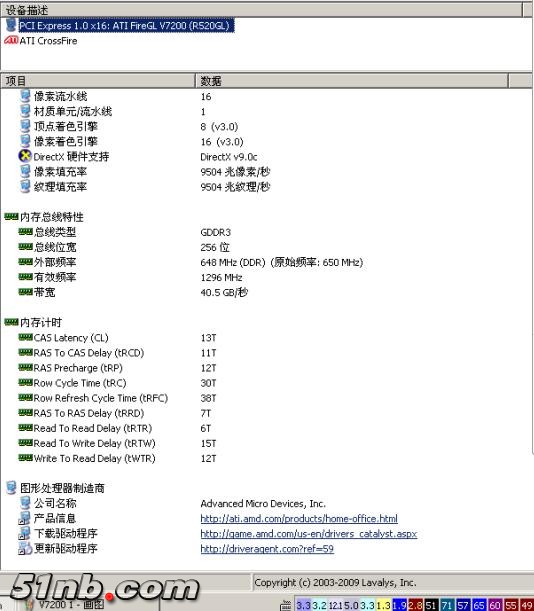Click the red tray sensor icon showing 2.8

click(x=416, y=605)
